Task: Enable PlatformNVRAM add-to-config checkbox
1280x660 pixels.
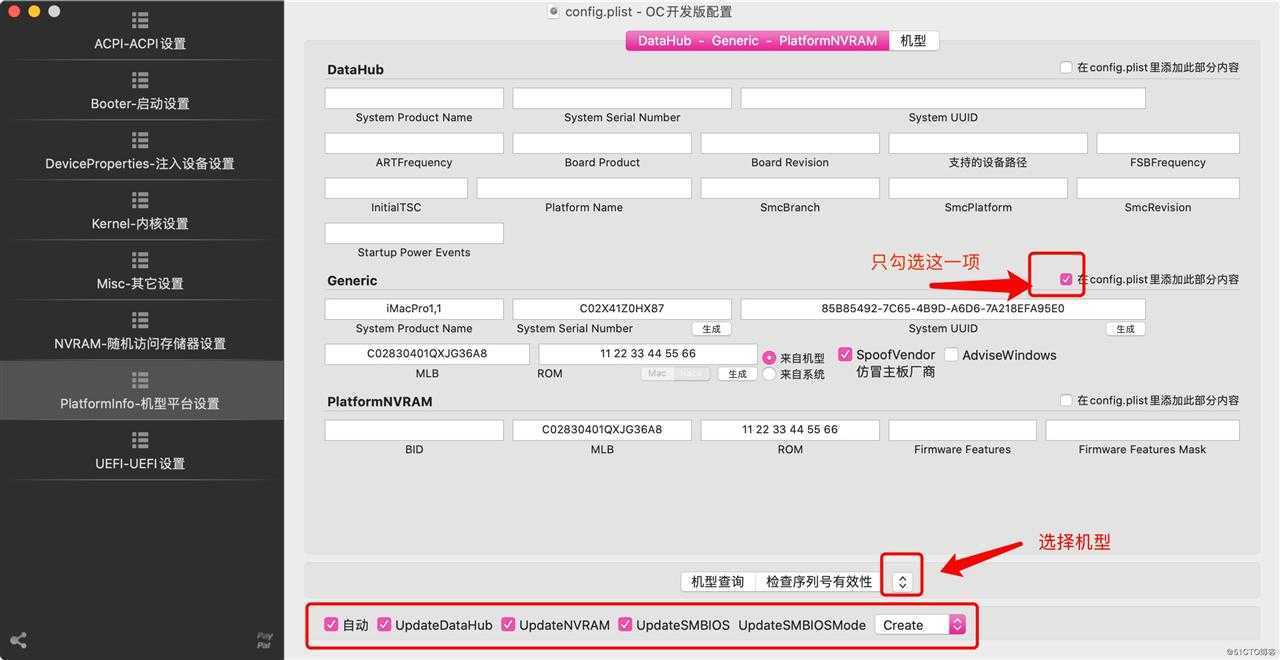Action: (1066, 400)
